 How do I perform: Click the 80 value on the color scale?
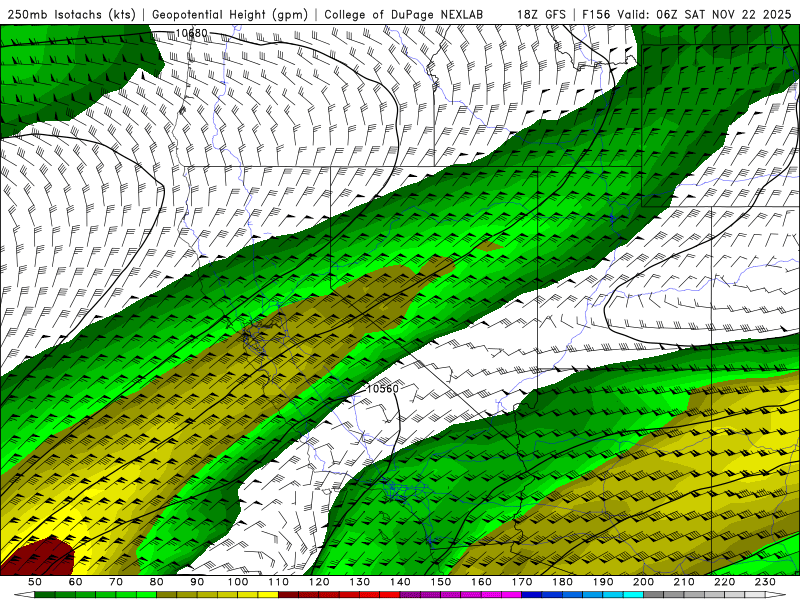[157, 582]
